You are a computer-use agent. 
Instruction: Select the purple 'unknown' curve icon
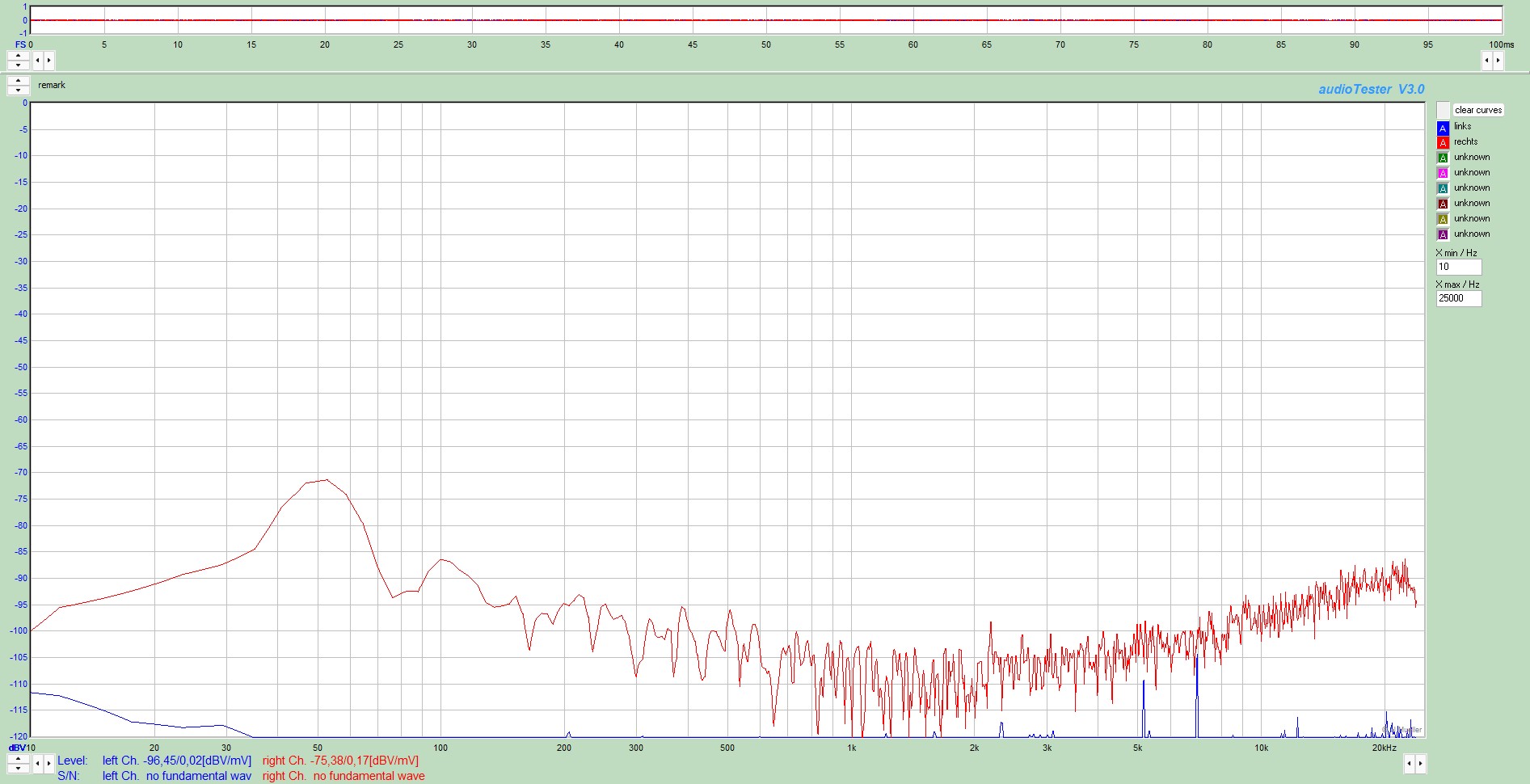[x=1443, y=235]
